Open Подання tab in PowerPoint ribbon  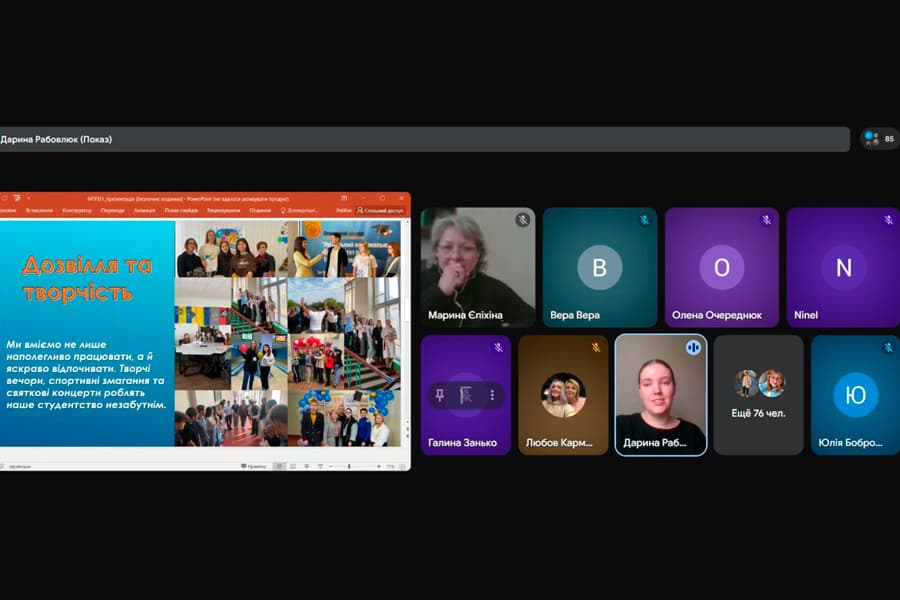click(260, 211)
